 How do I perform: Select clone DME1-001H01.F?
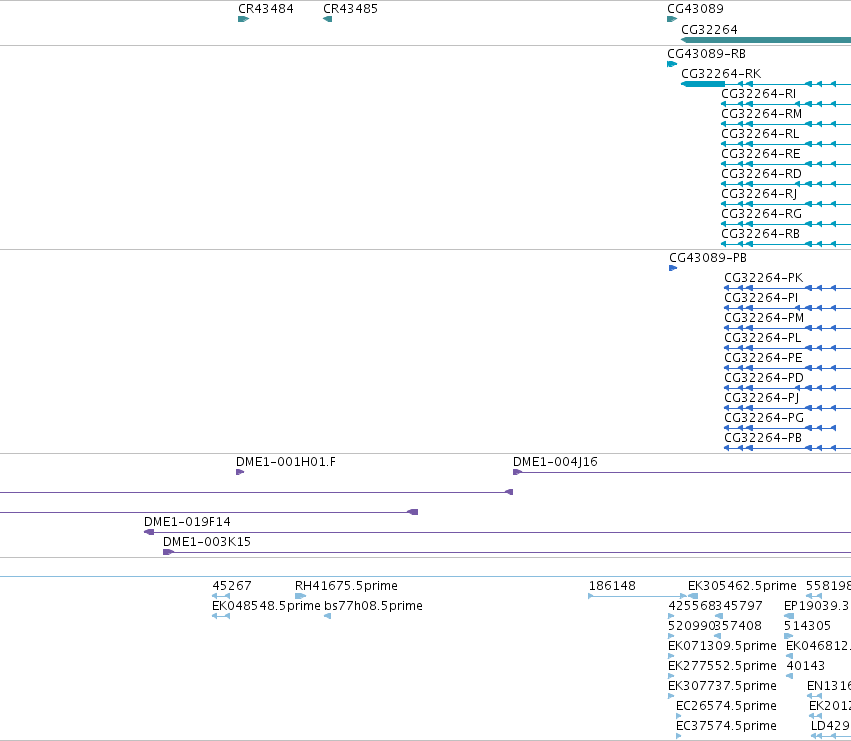[285, 462]
